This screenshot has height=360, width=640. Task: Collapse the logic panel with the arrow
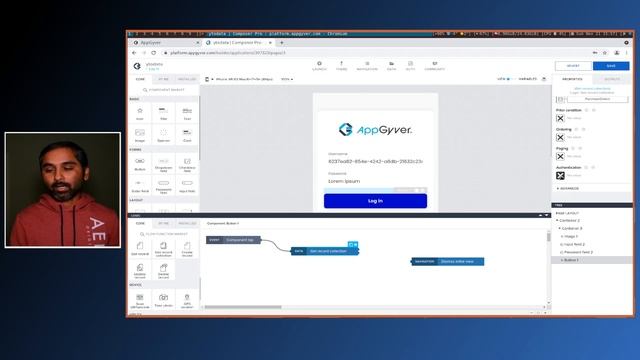(547, 215)
